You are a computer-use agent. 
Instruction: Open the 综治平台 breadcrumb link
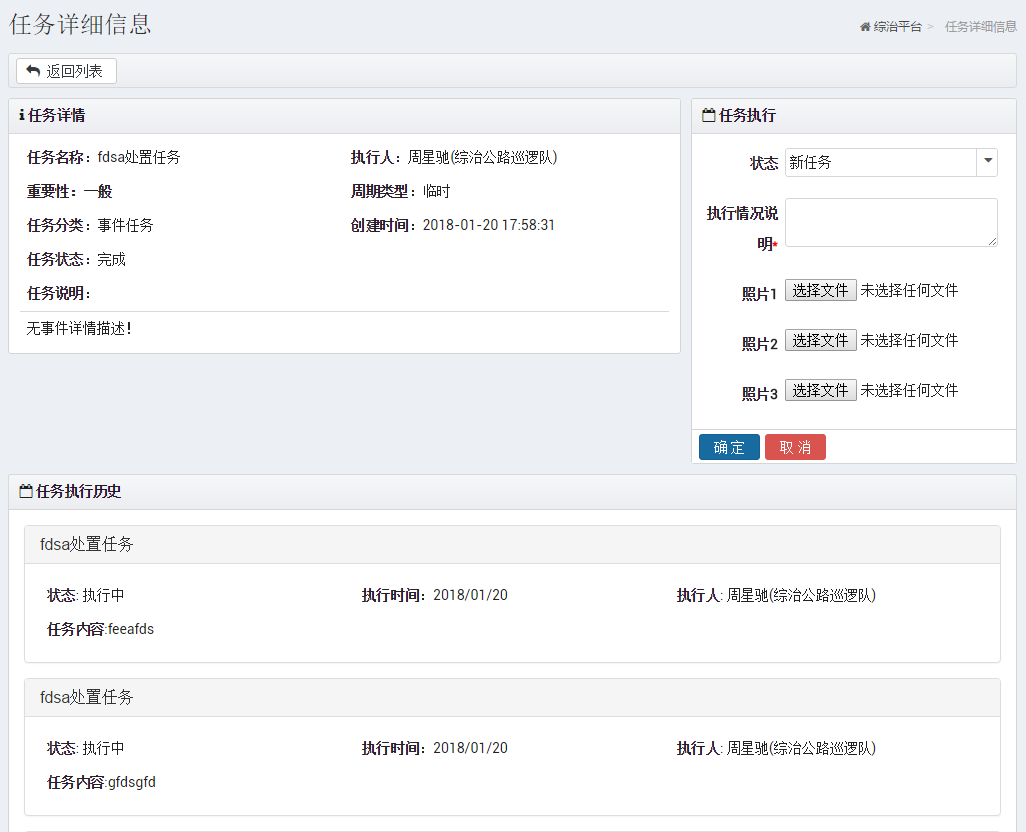897,27
